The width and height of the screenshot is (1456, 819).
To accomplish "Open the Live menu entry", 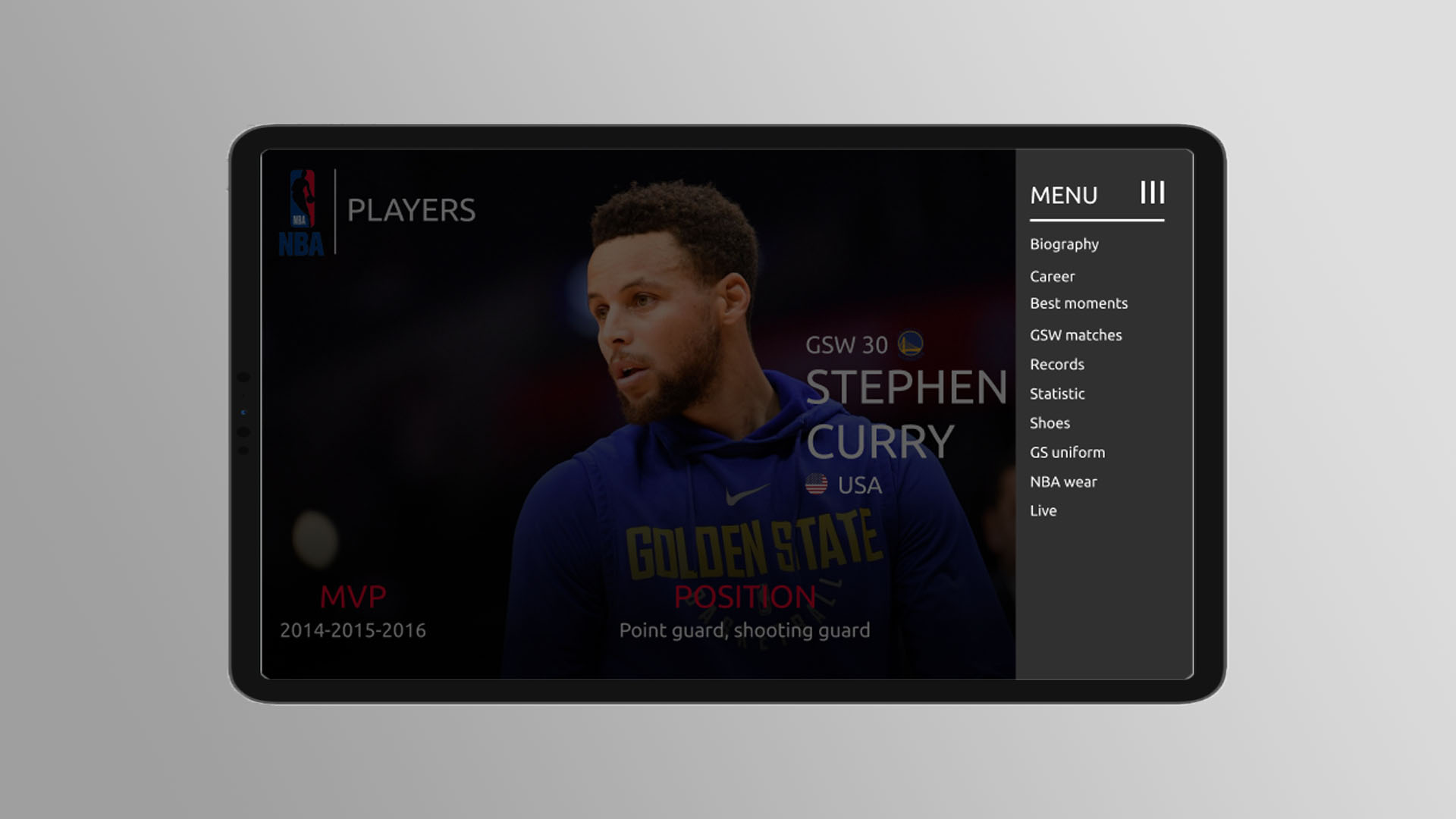I will 1043,511.
